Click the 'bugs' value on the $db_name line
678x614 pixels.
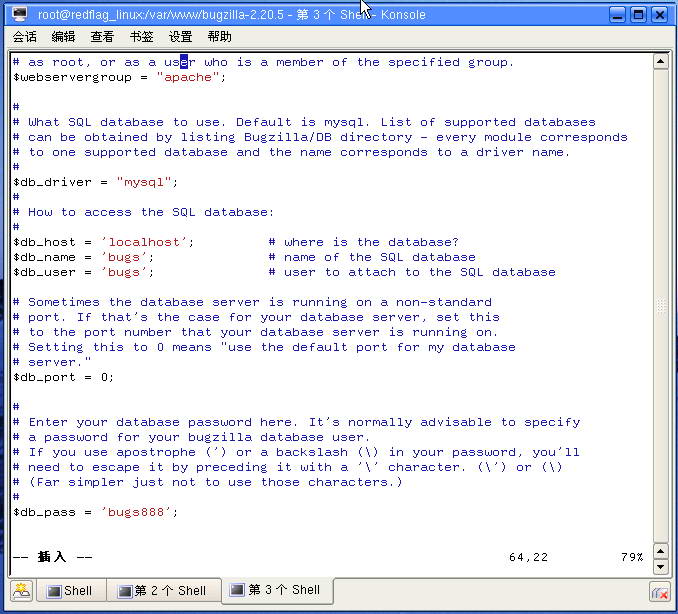tap(124, 257)
